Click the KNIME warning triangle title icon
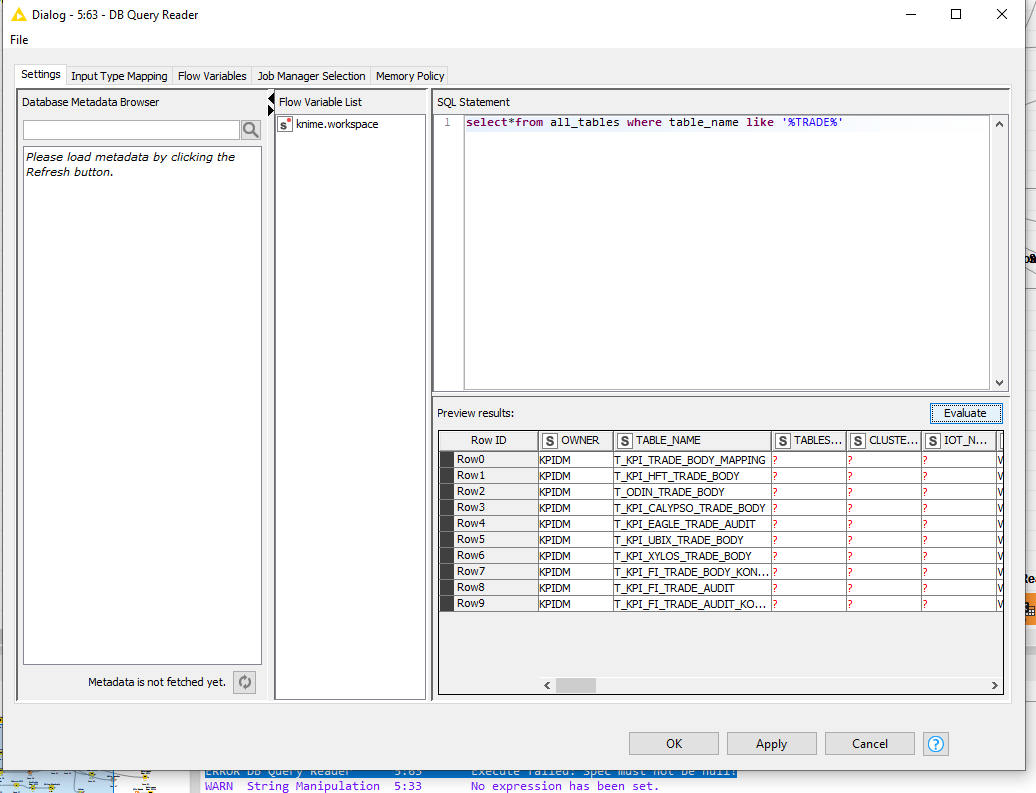The width and height of the screenshot is (1036, 793). pos(19,15)
